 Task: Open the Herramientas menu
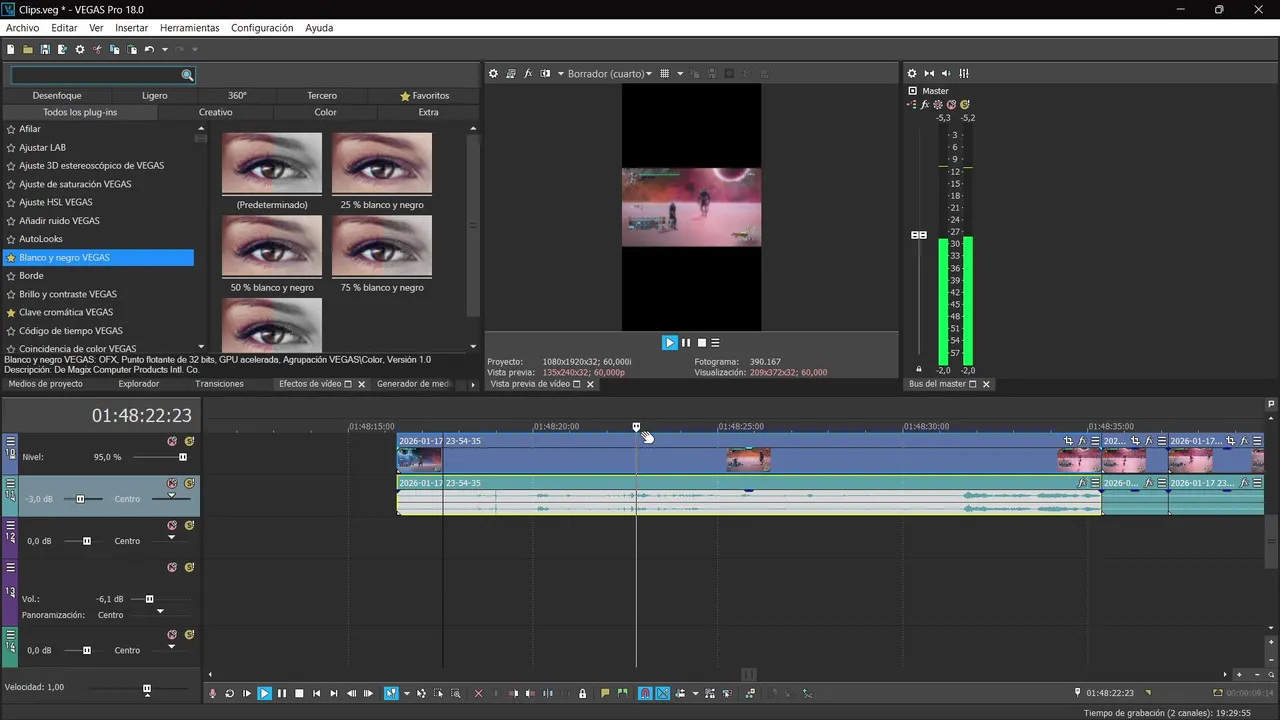pos(190,28)
